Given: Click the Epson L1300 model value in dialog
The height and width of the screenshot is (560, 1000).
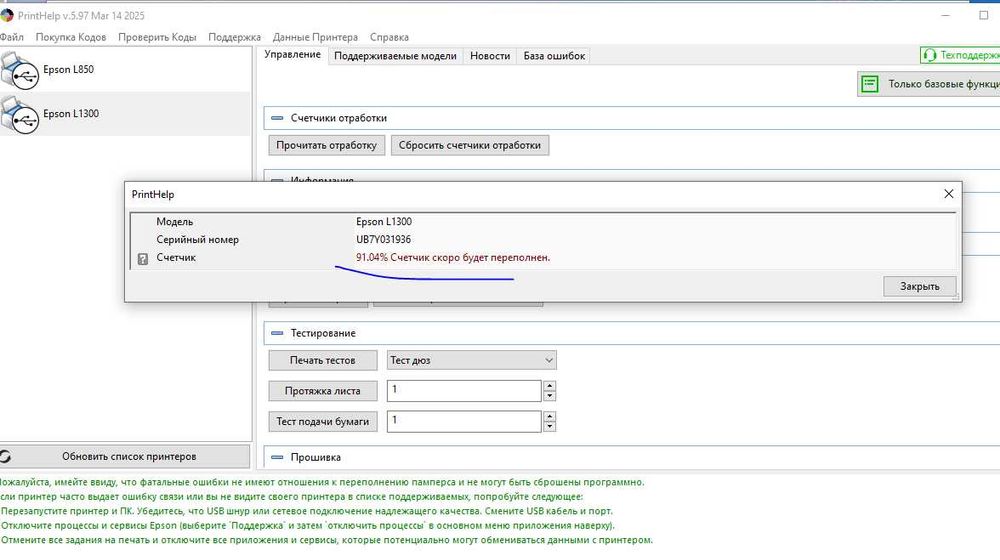Looking at the screenshot, I should [384, 222].
